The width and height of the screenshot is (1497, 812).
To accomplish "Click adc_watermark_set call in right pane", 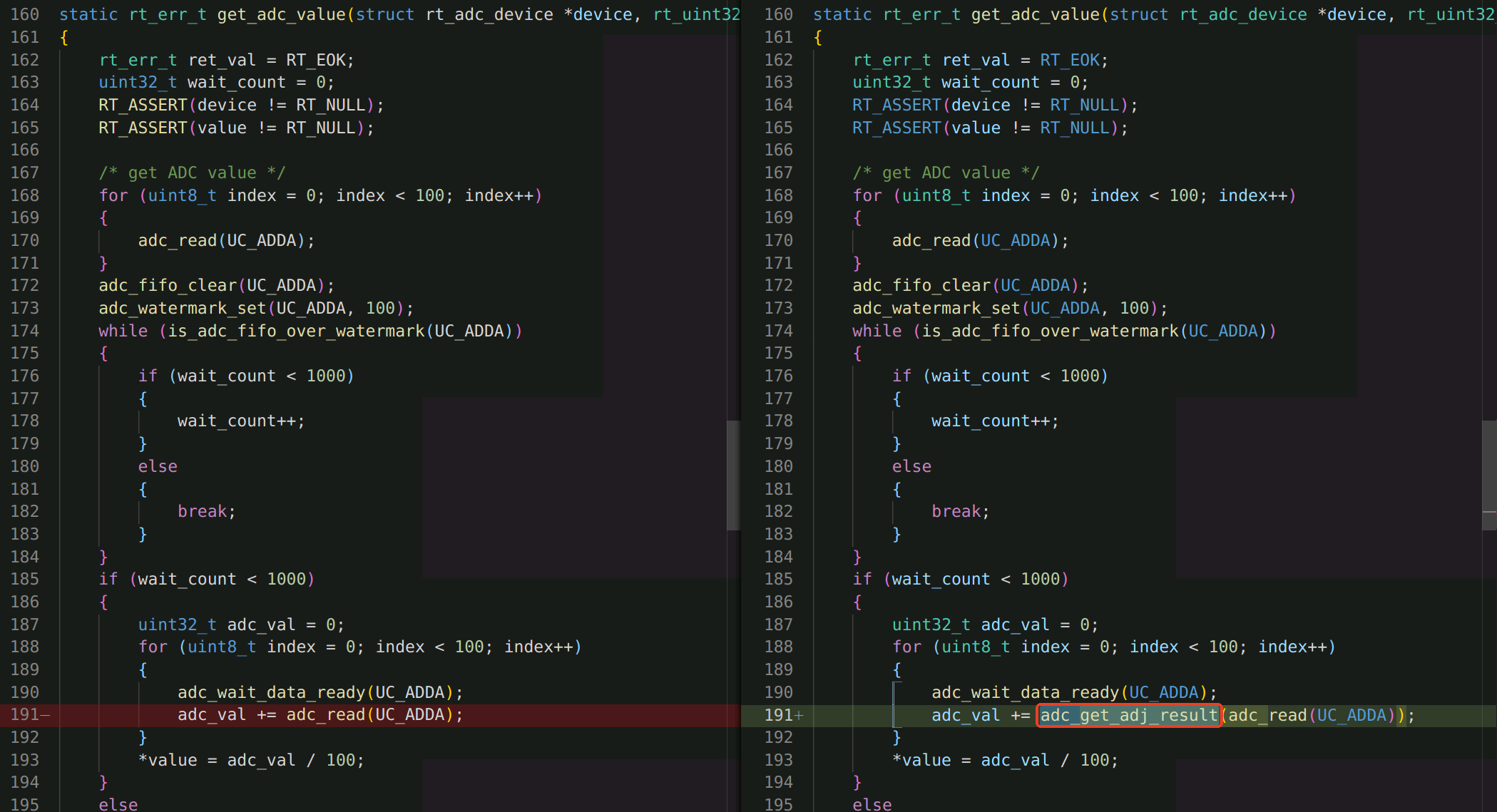I will point(936,309).
